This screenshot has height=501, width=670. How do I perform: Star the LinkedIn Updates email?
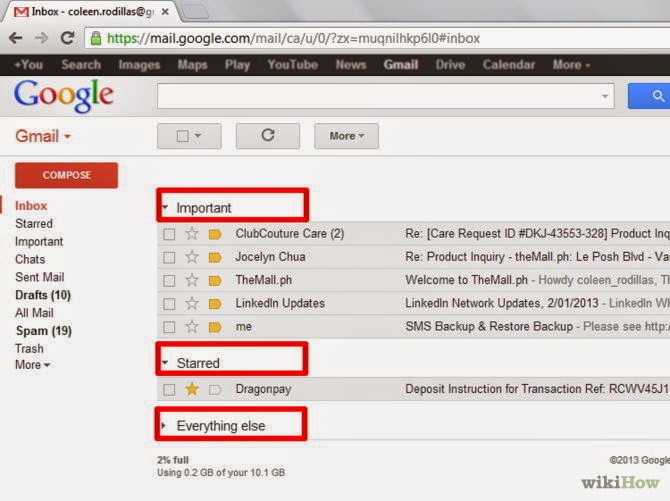click(192, 303)
